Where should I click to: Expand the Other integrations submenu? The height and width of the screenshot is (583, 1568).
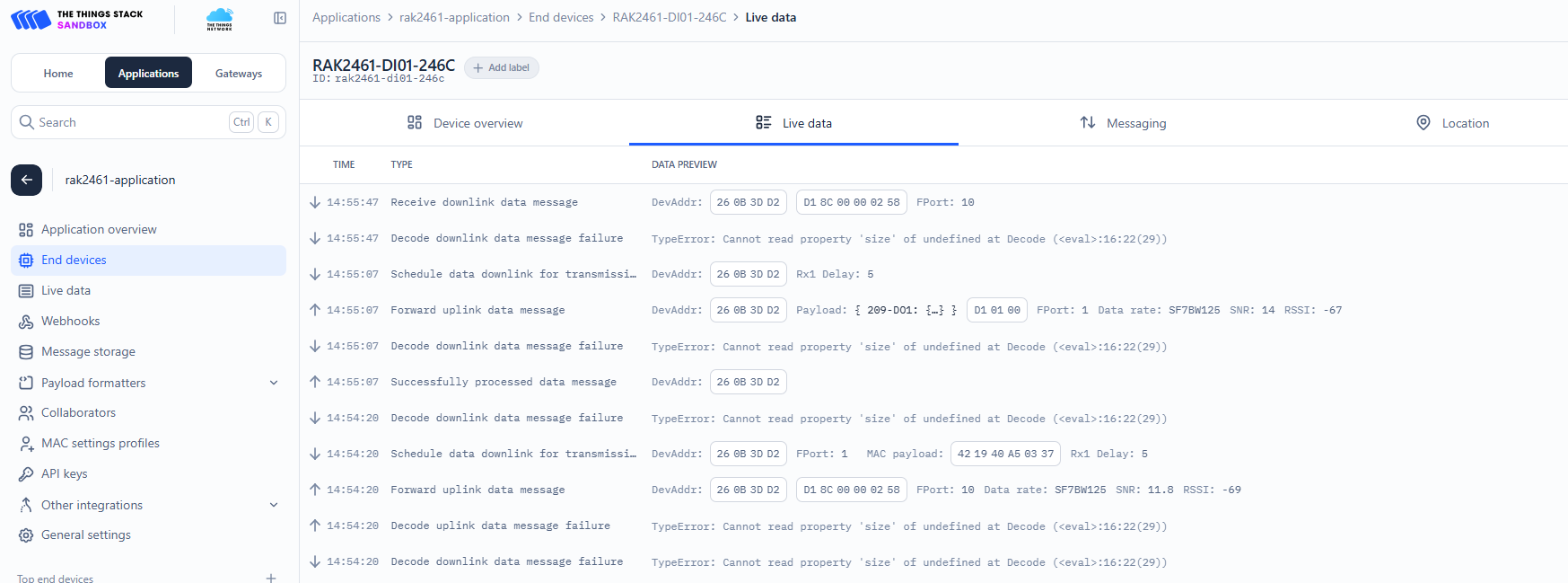click(274, 505)
